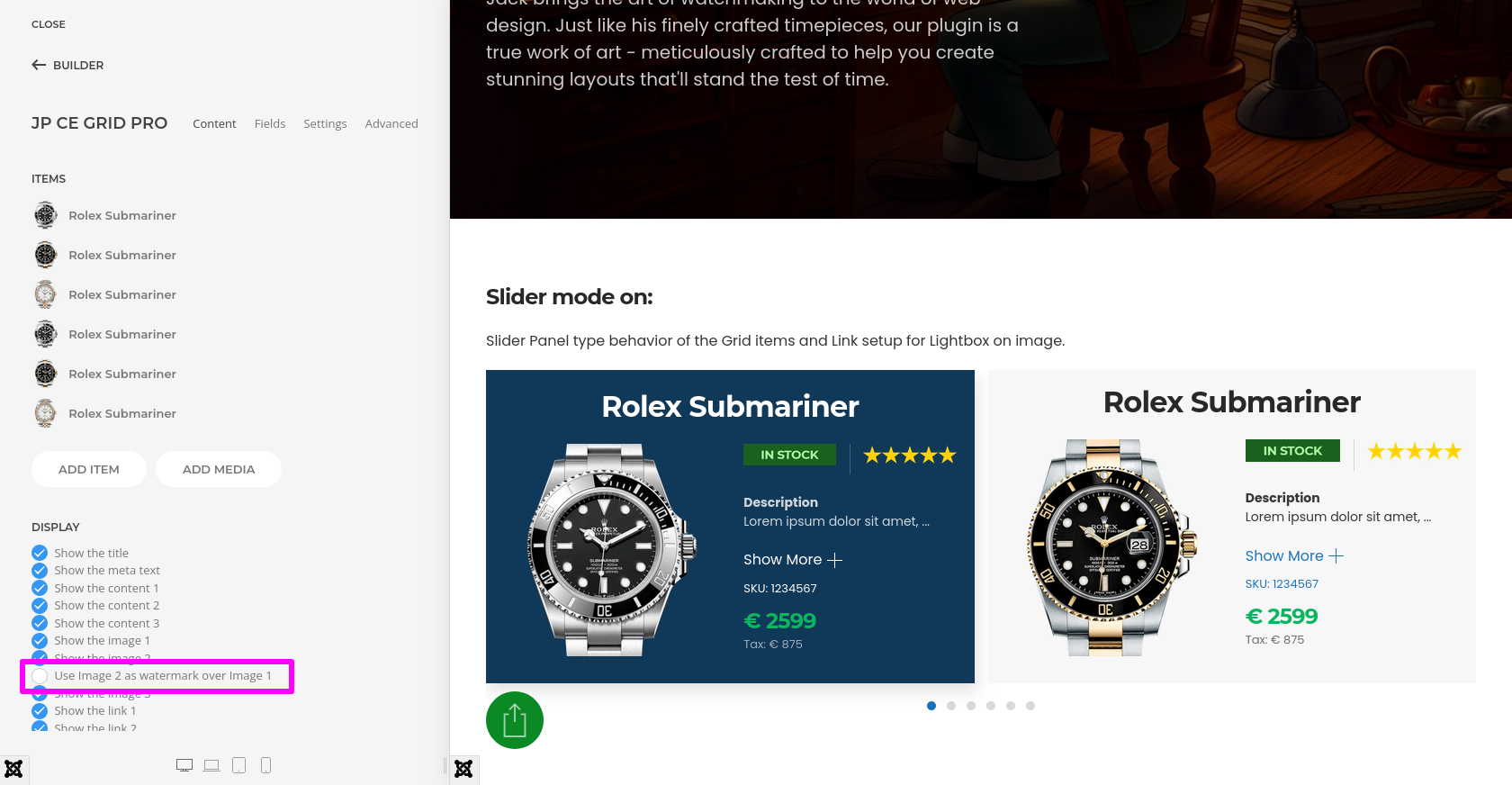
Task: Expand 'Show More' in the light gray card
Action: pos(1293,556)
